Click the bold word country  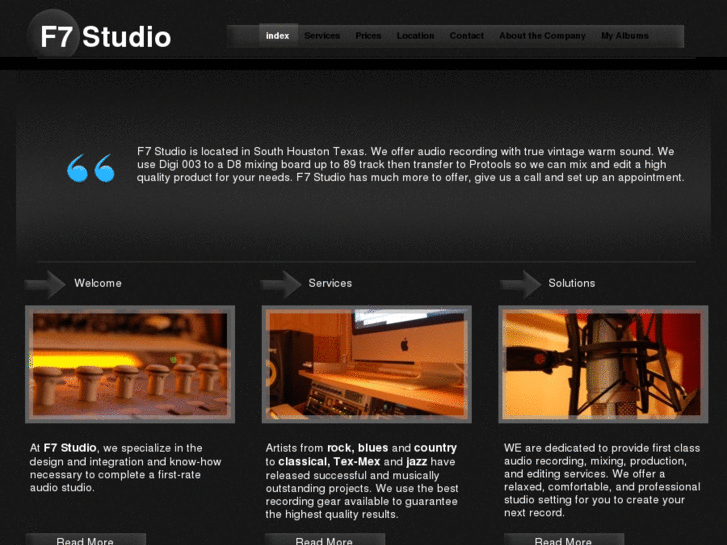pyautogui.click(x=435, y=448)
